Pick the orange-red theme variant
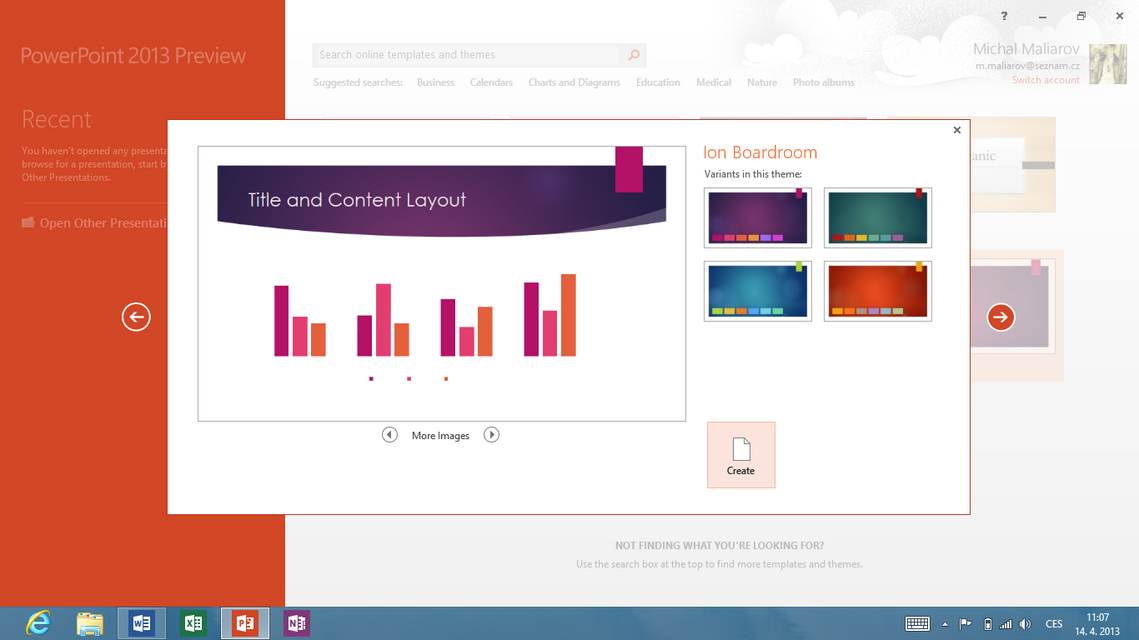 877,291
